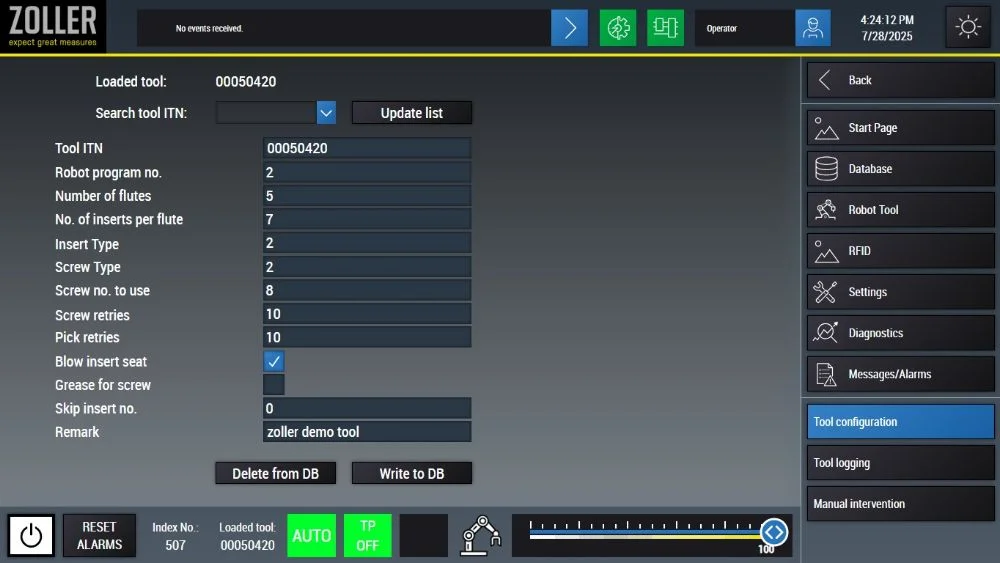
Task: Click the blue arrow next to event messages
Action: [569, 28]
